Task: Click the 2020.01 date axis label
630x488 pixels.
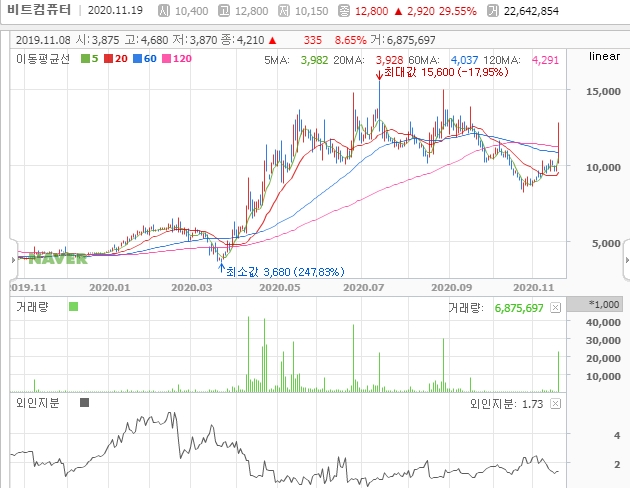Action: (x=110, y=288)
